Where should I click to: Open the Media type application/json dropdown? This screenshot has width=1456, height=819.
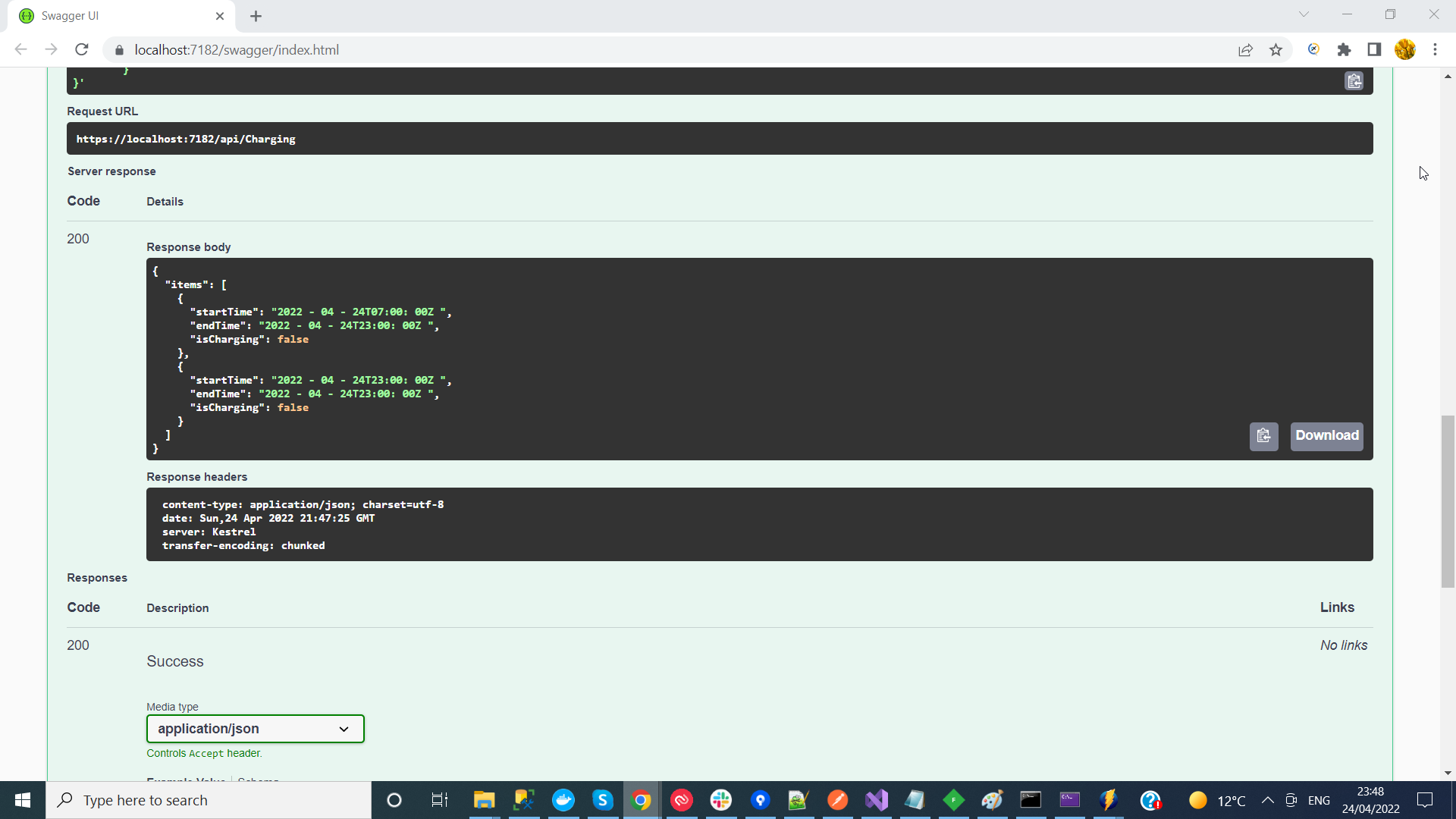(x=256, y=729)
